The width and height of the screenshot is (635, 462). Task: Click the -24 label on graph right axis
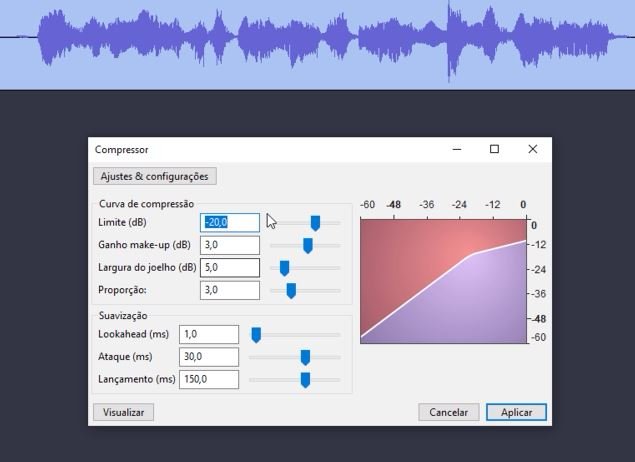point(539,270)
